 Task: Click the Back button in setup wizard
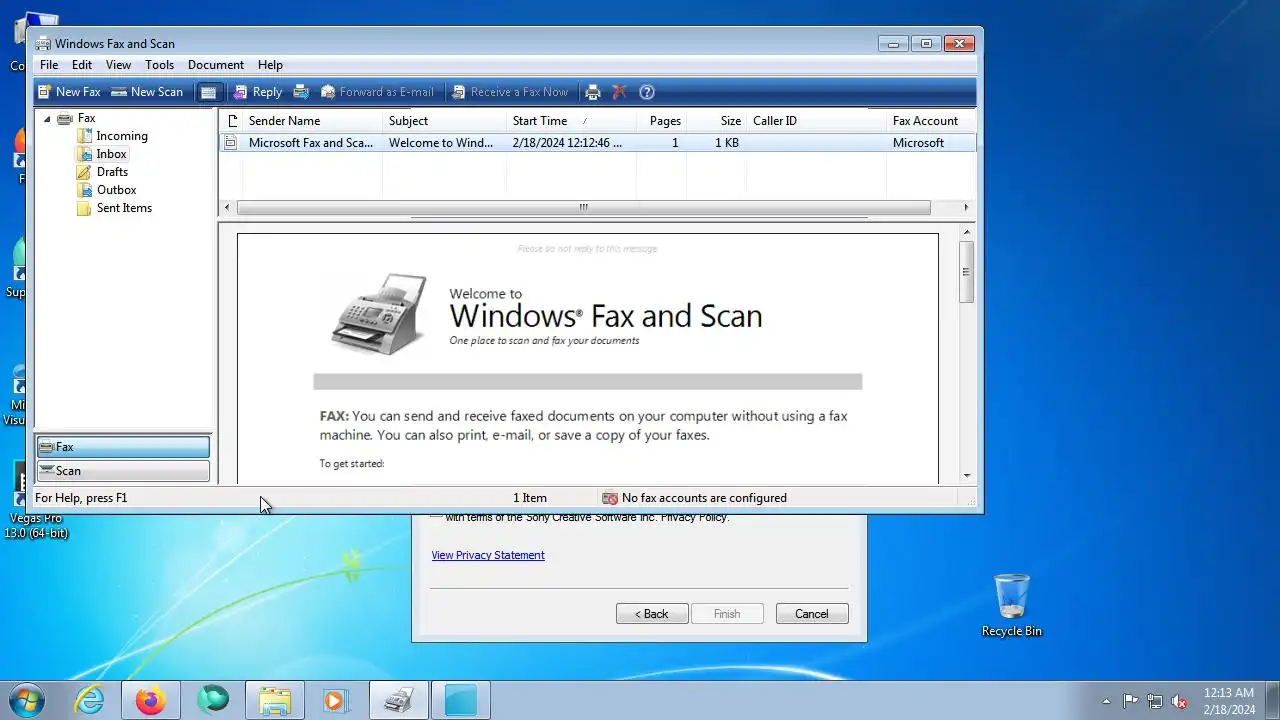pos(652,614)
